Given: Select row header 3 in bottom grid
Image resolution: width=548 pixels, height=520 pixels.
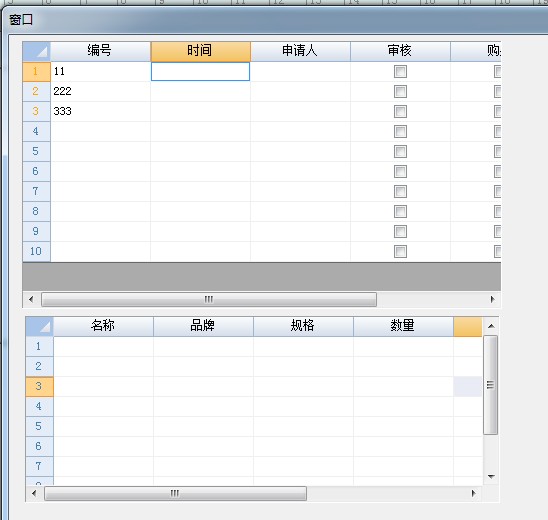Looking at the screenshot, I should (x=39, y=387).
